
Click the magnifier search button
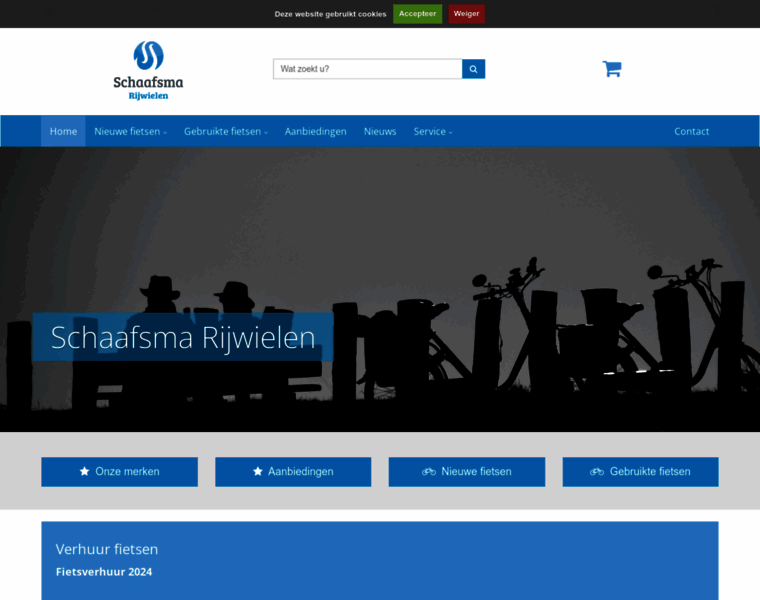(x=473, y=69)
